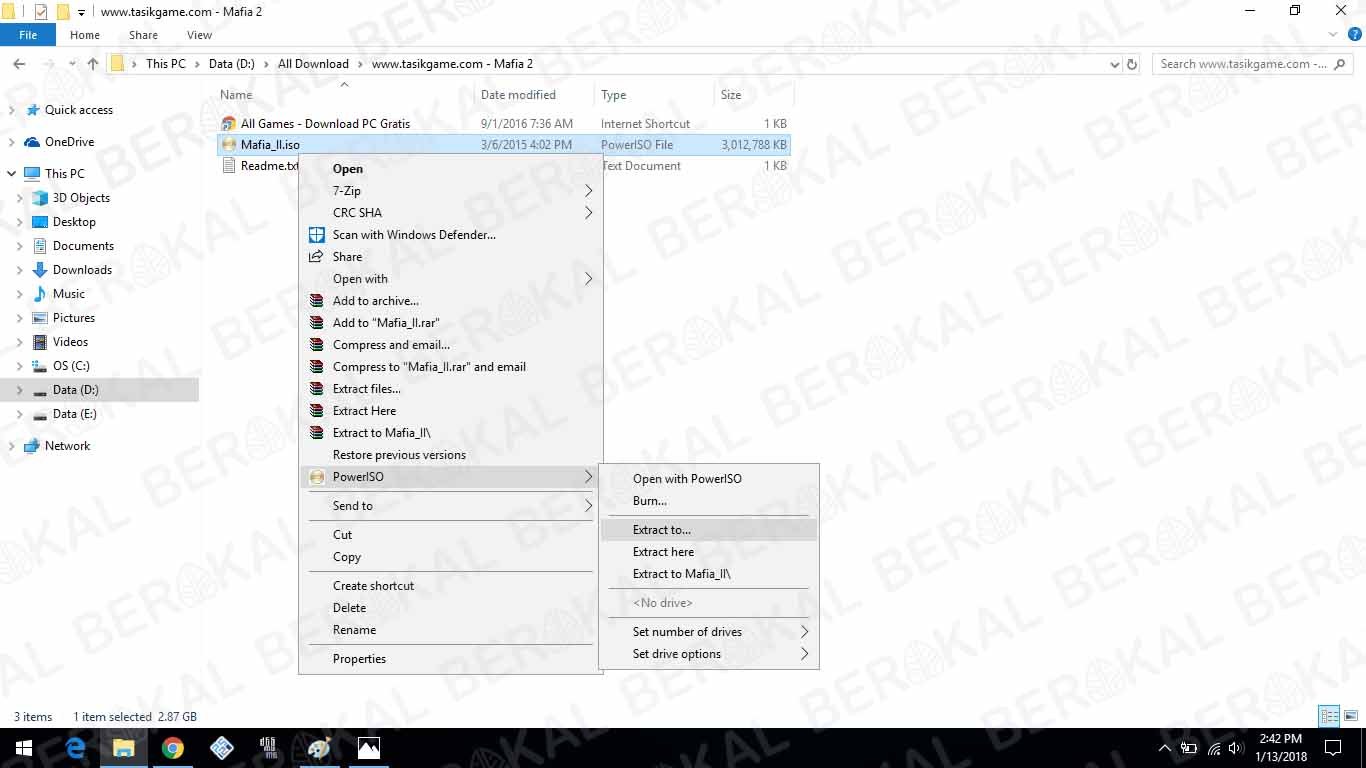This screenshot has width=1366, height=768.
Task: Select Burn... in PowerISO submenu
Action: (709, 501)
